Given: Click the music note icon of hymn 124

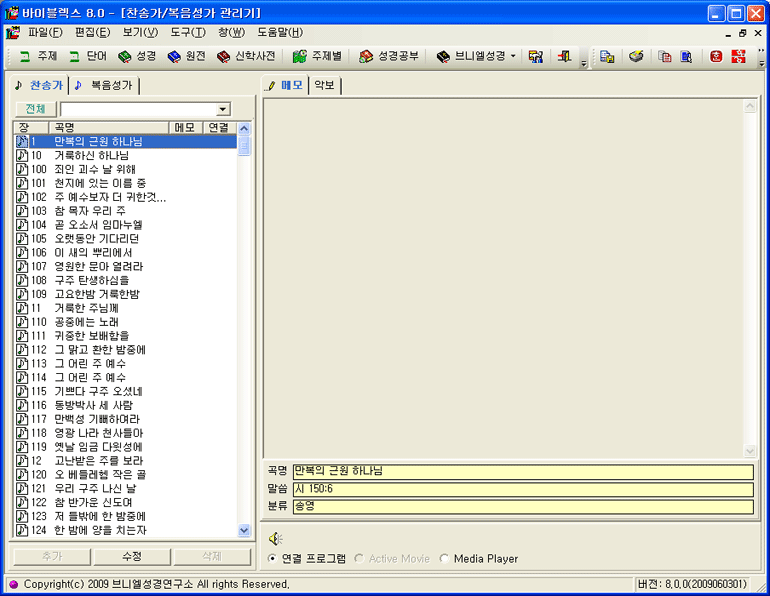Looking at the screenshot, I should point(22,530).
